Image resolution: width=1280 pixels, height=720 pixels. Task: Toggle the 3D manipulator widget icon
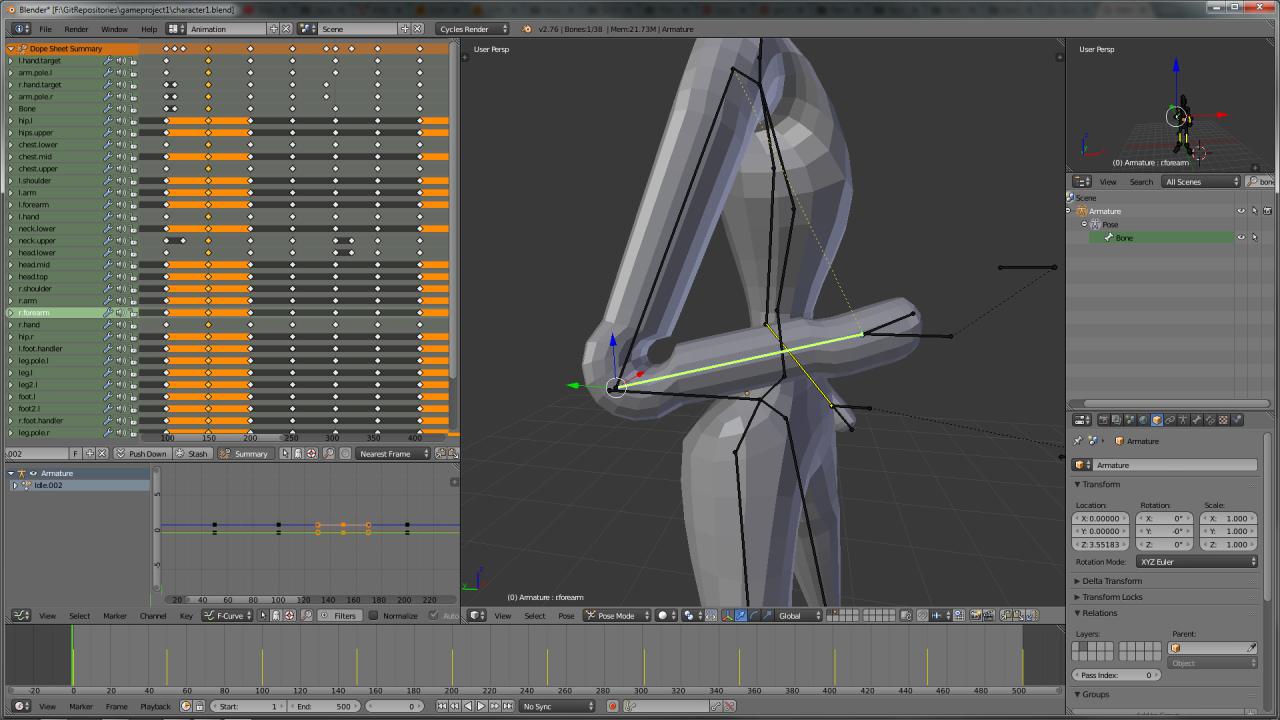(x=726, y=615)
